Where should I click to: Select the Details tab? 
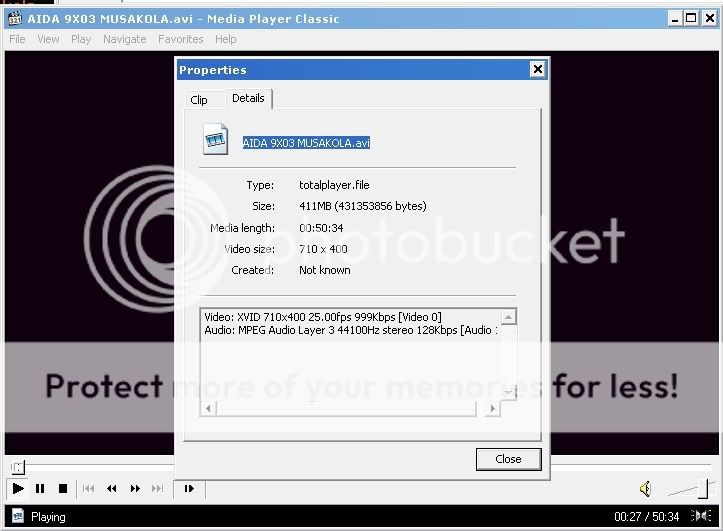248,98
